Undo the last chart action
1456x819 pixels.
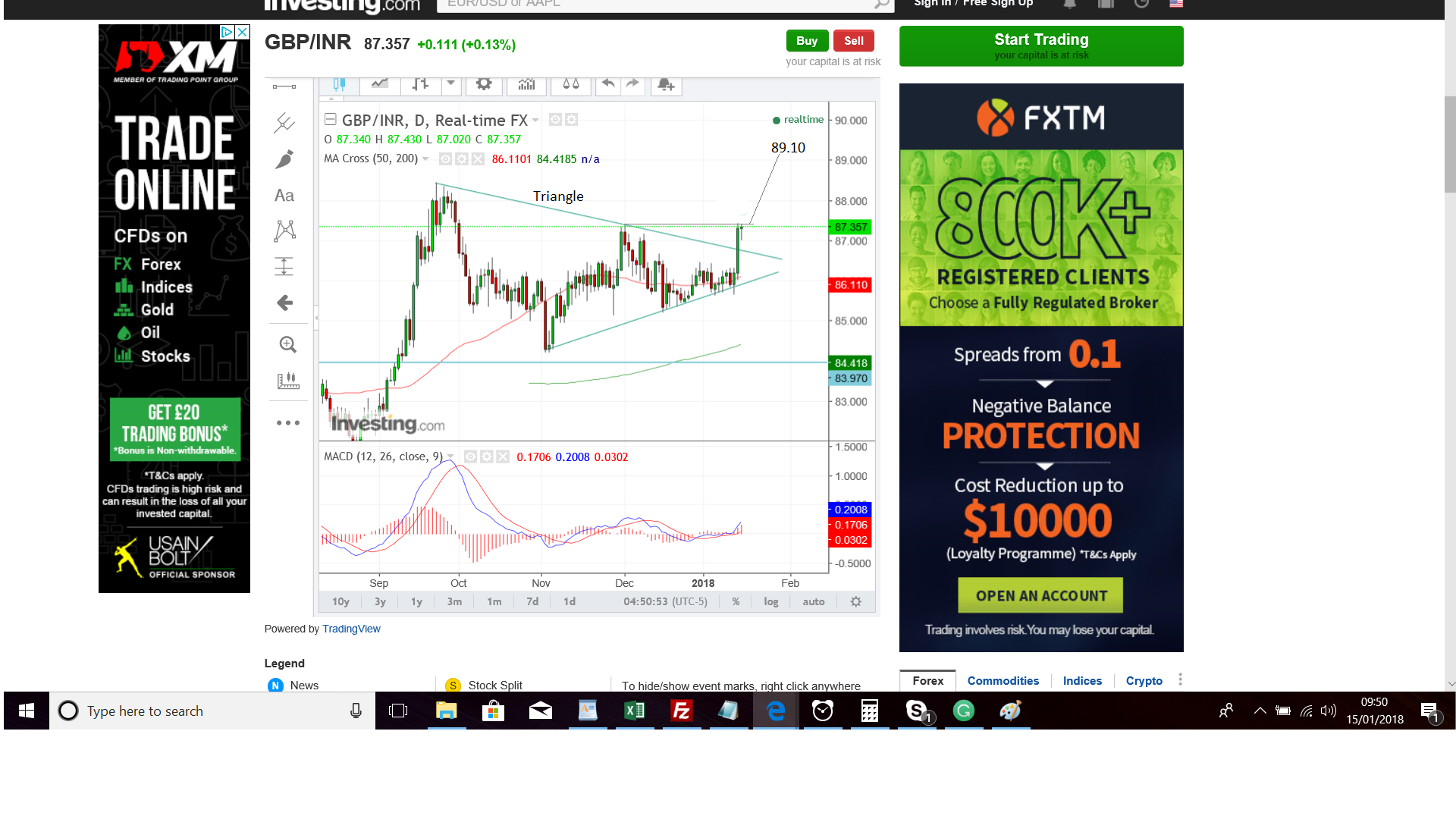click(607, 84)
